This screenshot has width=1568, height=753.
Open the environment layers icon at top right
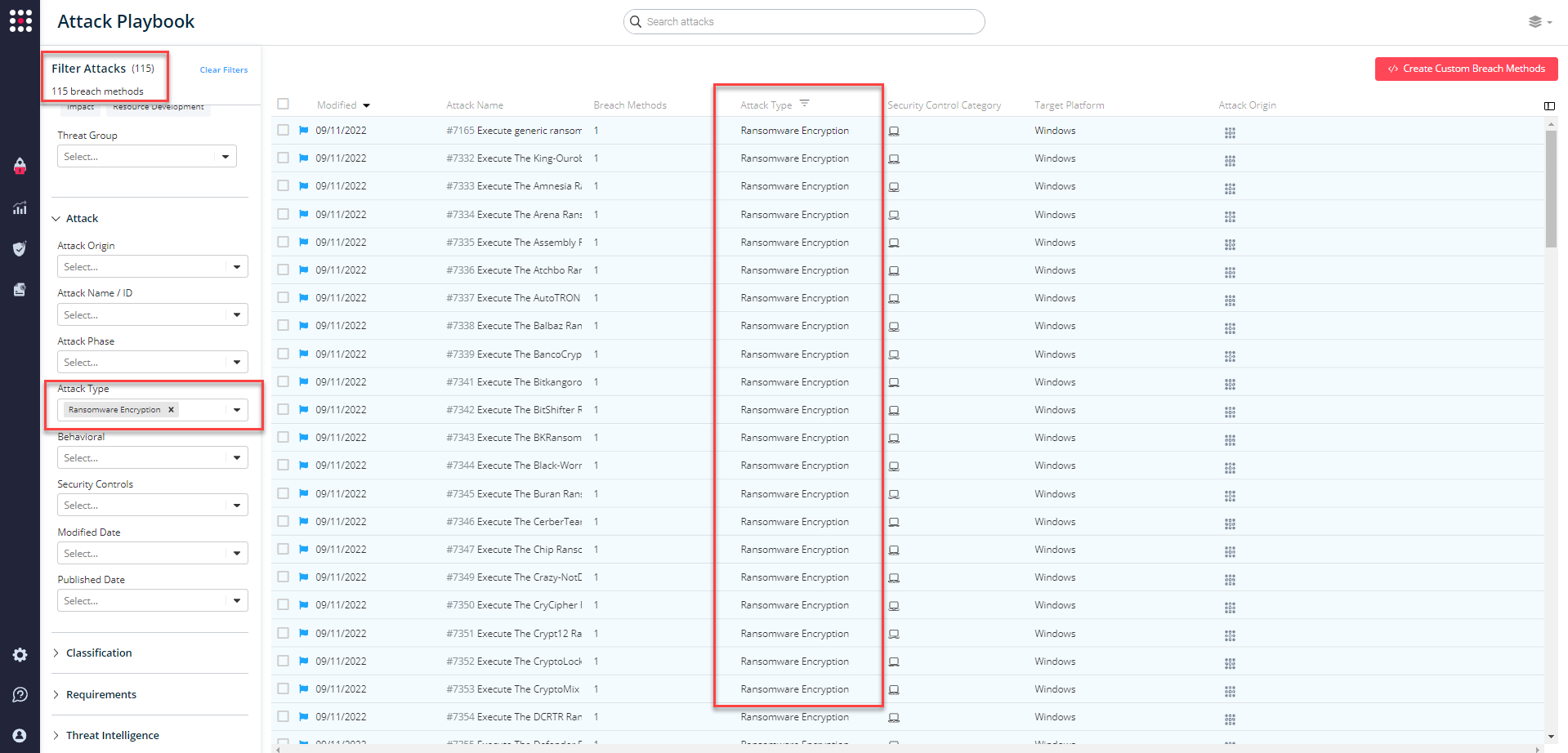click(1534, 21)
